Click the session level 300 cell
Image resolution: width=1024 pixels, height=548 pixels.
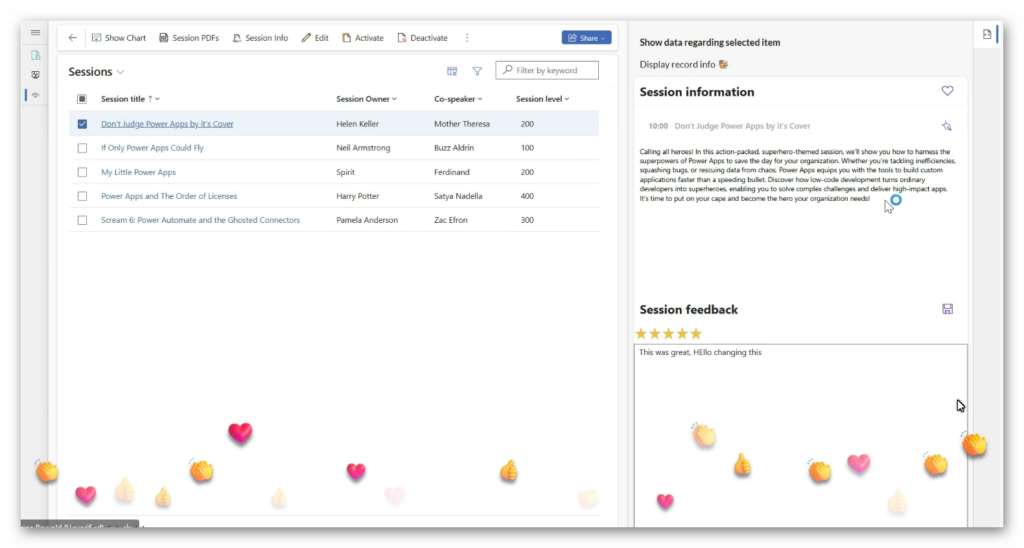527,220
